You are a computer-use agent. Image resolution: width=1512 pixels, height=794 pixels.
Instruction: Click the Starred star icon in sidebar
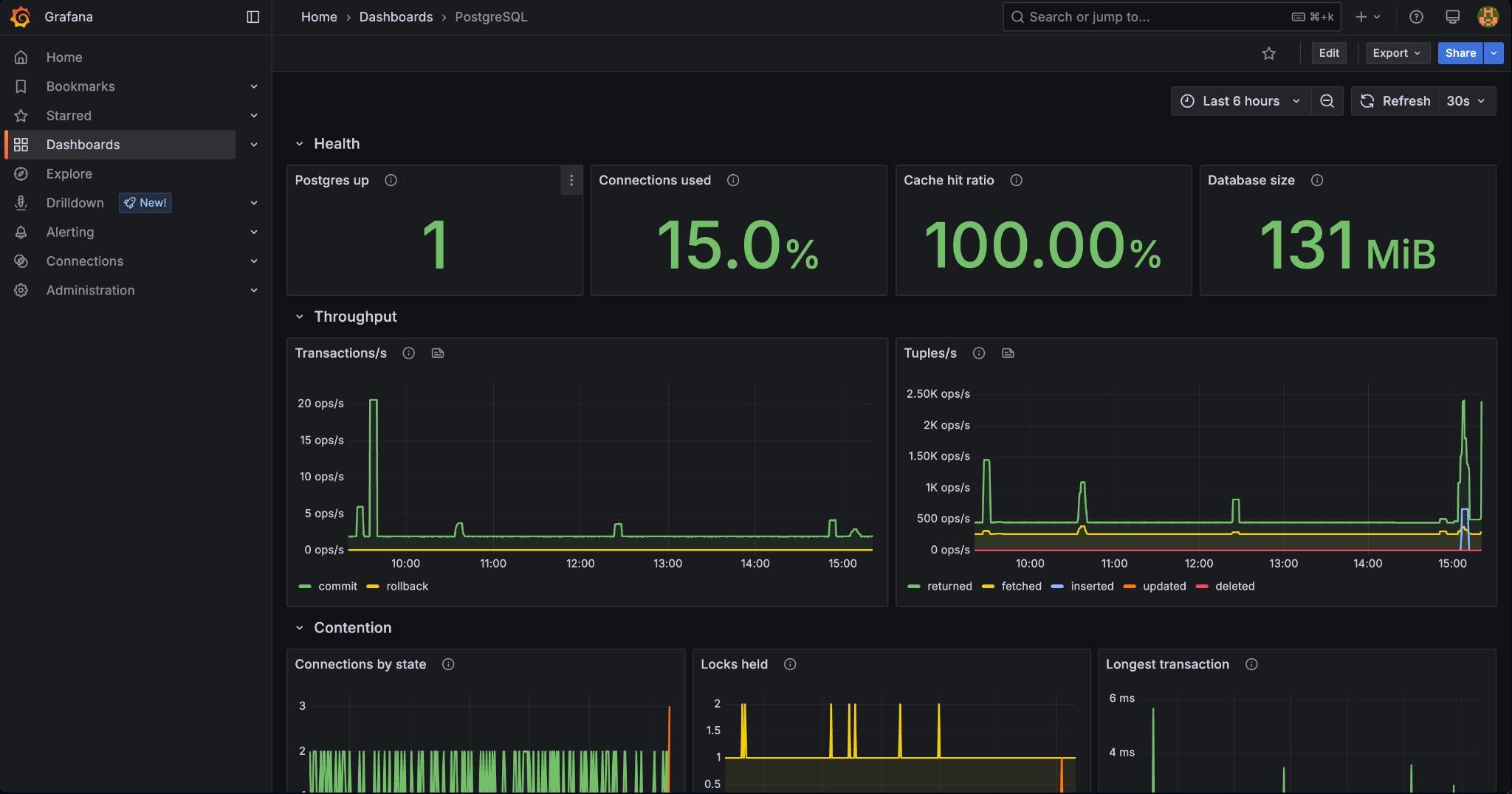(x=21, y=115)
